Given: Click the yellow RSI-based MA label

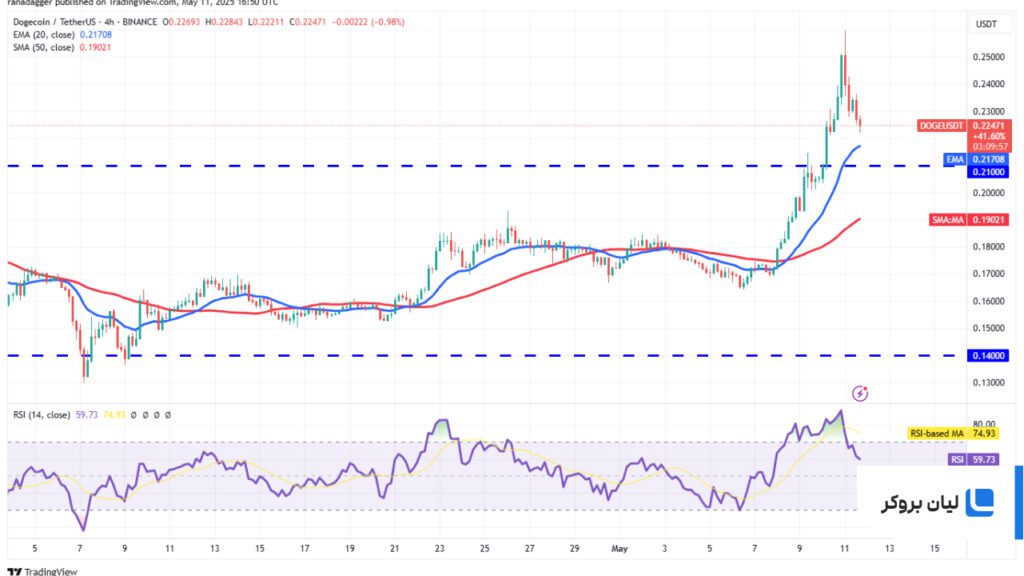Looking at the screenshot, I should (937, 434).
